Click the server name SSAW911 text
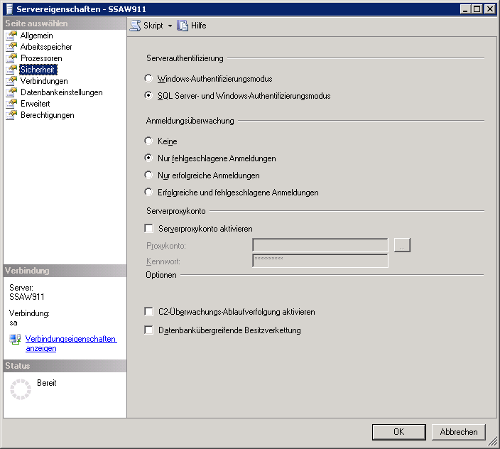This screenshot has height=449, width=500. click(x=27, y=297)
